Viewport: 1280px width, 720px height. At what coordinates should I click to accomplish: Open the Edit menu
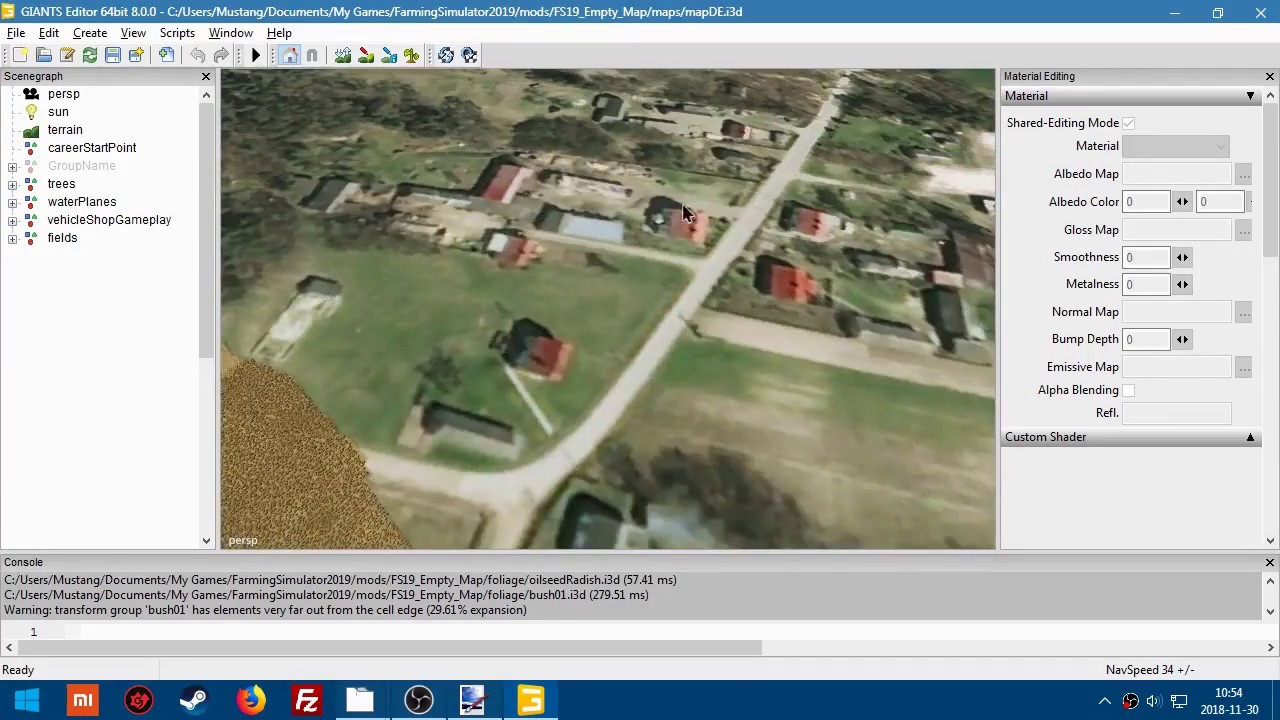click(x=48, y=33)
